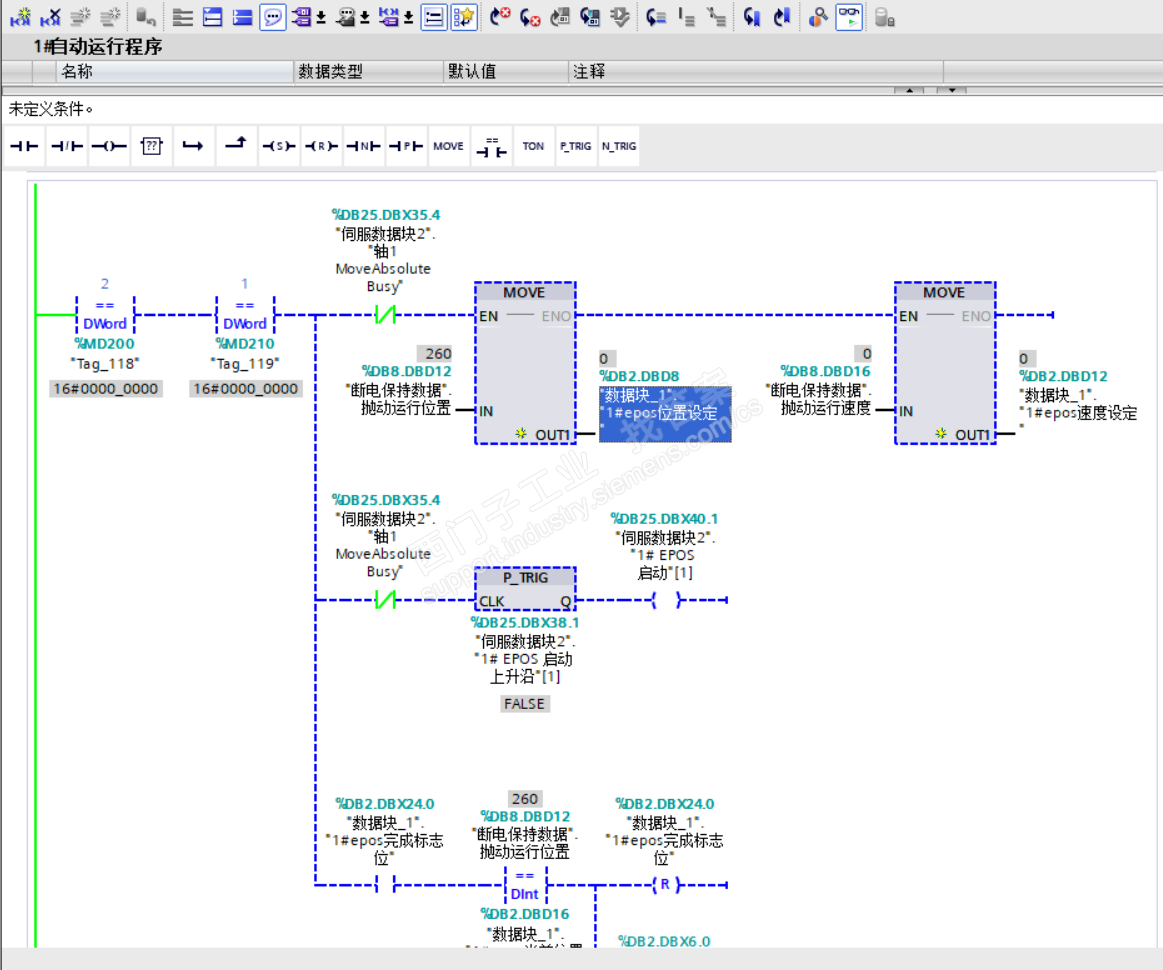
Task: Insert a normally open contact
Action: (x=24, y=146)
